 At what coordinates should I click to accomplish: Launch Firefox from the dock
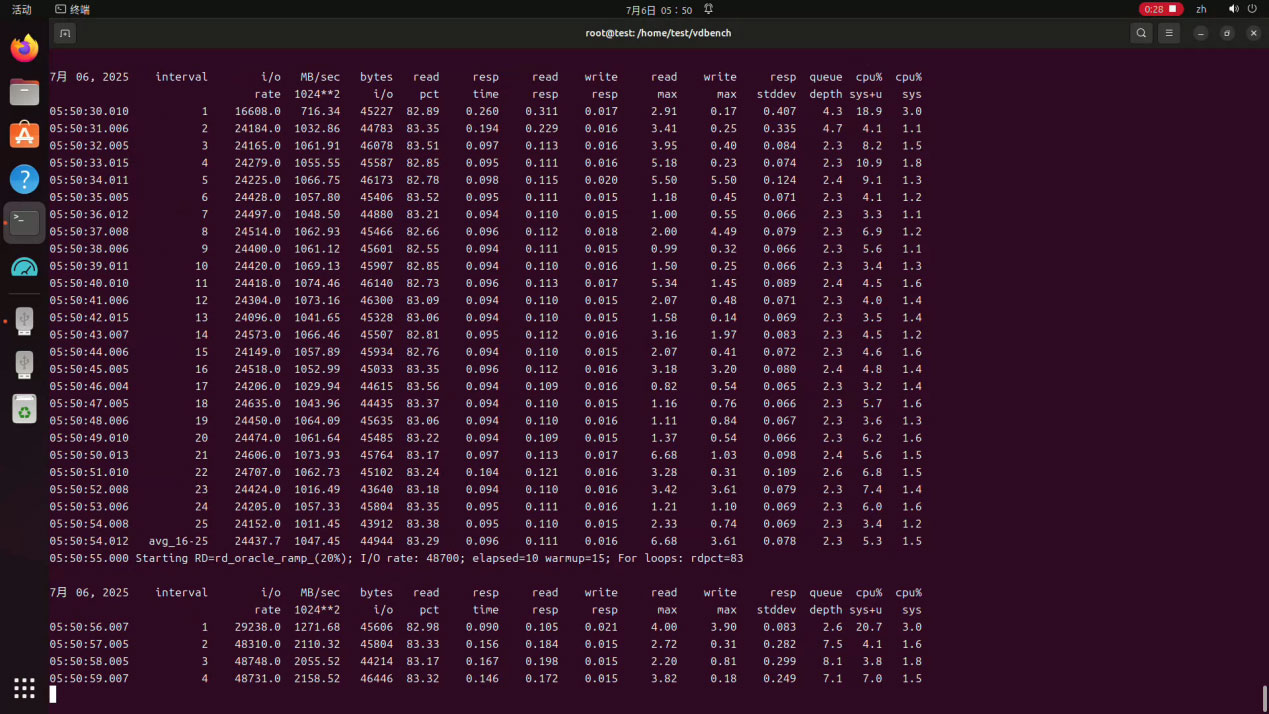(24, 47)
